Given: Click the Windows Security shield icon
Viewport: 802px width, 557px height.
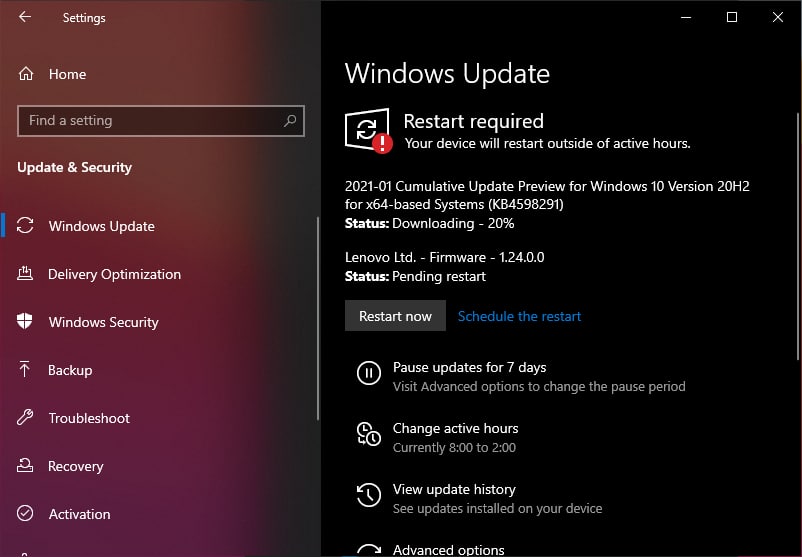Looking at the screenshot, I should pos(25,321).
